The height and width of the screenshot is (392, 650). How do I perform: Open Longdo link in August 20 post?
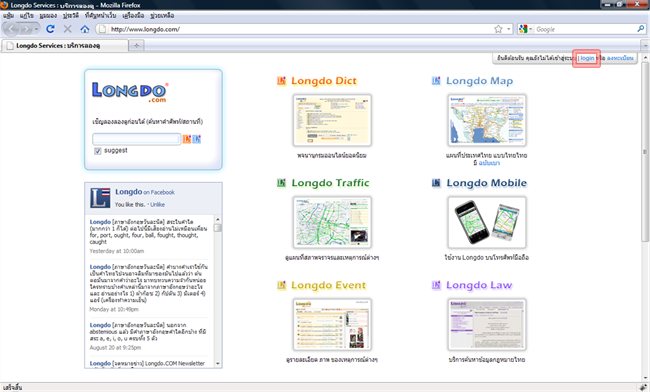pos(100,325)
